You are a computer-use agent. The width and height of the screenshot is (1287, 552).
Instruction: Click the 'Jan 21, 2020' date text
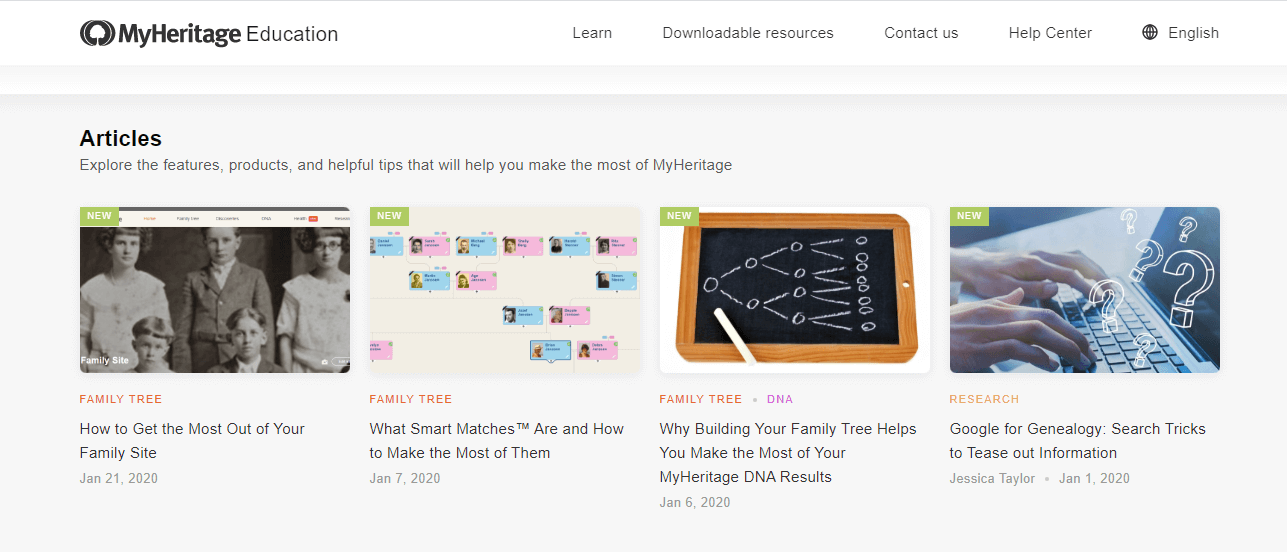(x=119, y=478)
